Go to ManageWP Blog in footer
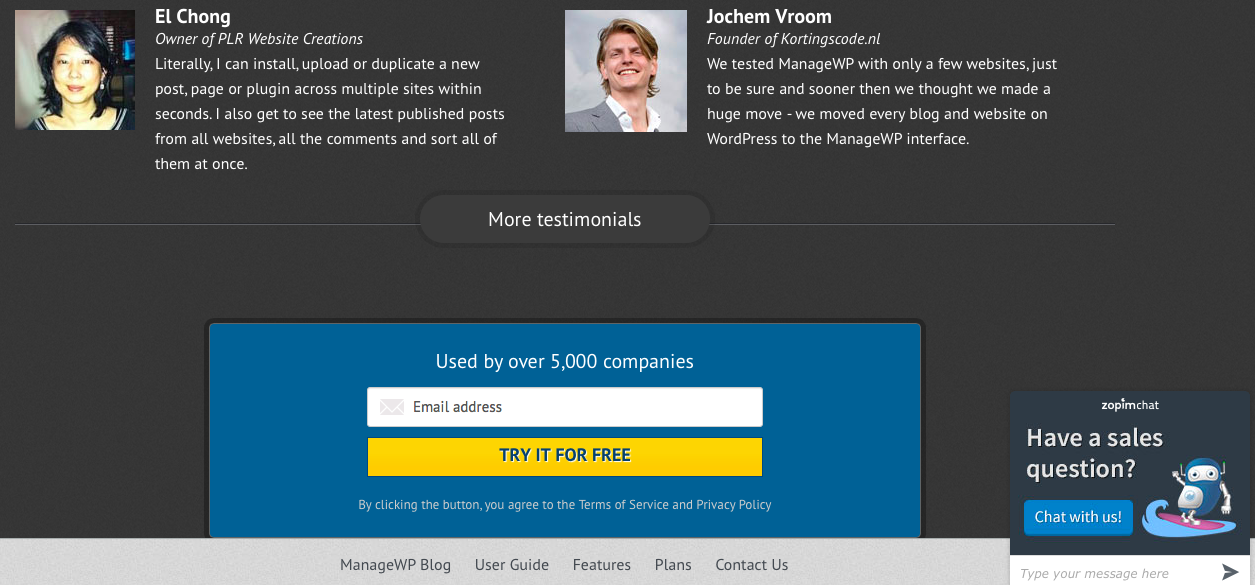Viewport: 1255px width, 585px height. pyautogui.click(x=395, y=565)
